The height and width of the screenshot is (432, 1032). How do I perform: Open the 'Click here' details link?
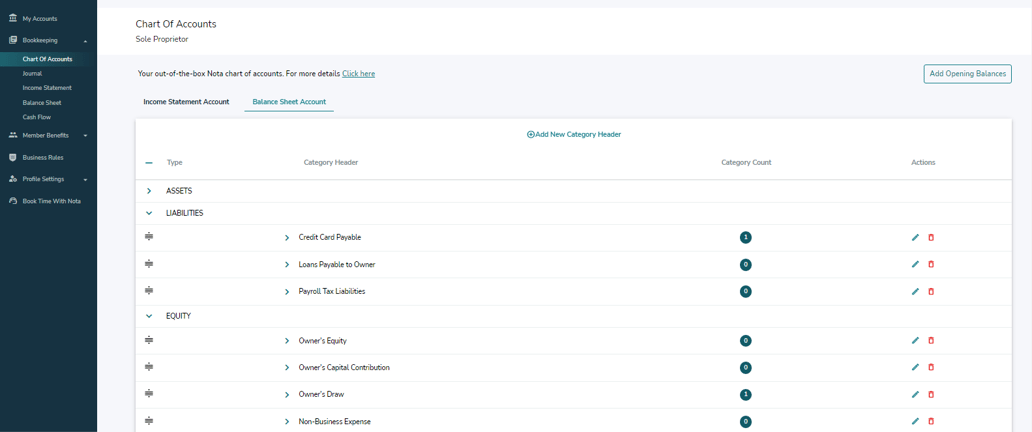point(358,74)
